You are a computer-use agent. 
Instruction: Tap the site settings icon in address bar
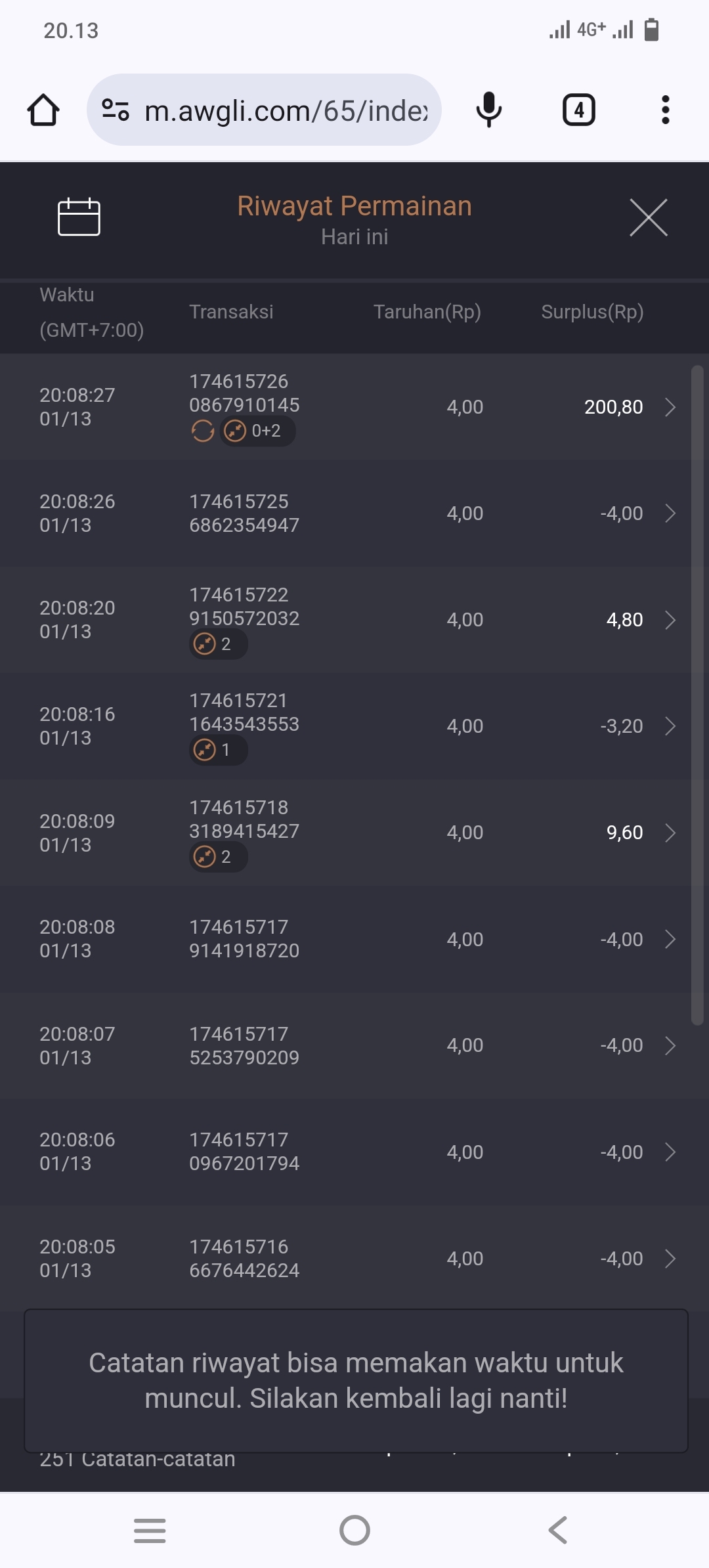[x=116, y=110]
